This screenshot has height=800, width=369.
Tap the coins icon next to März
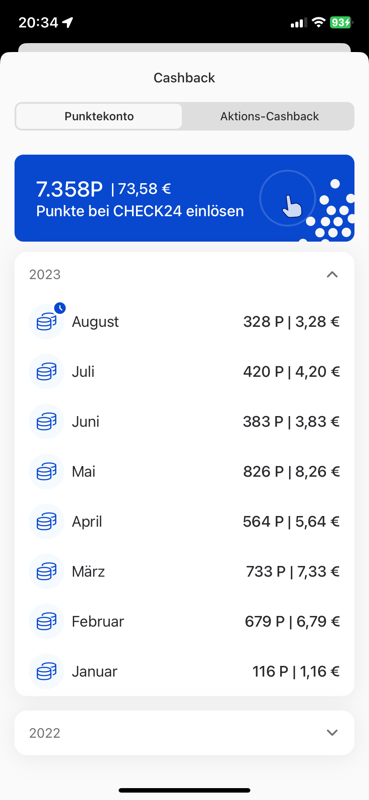pos(46,572)
